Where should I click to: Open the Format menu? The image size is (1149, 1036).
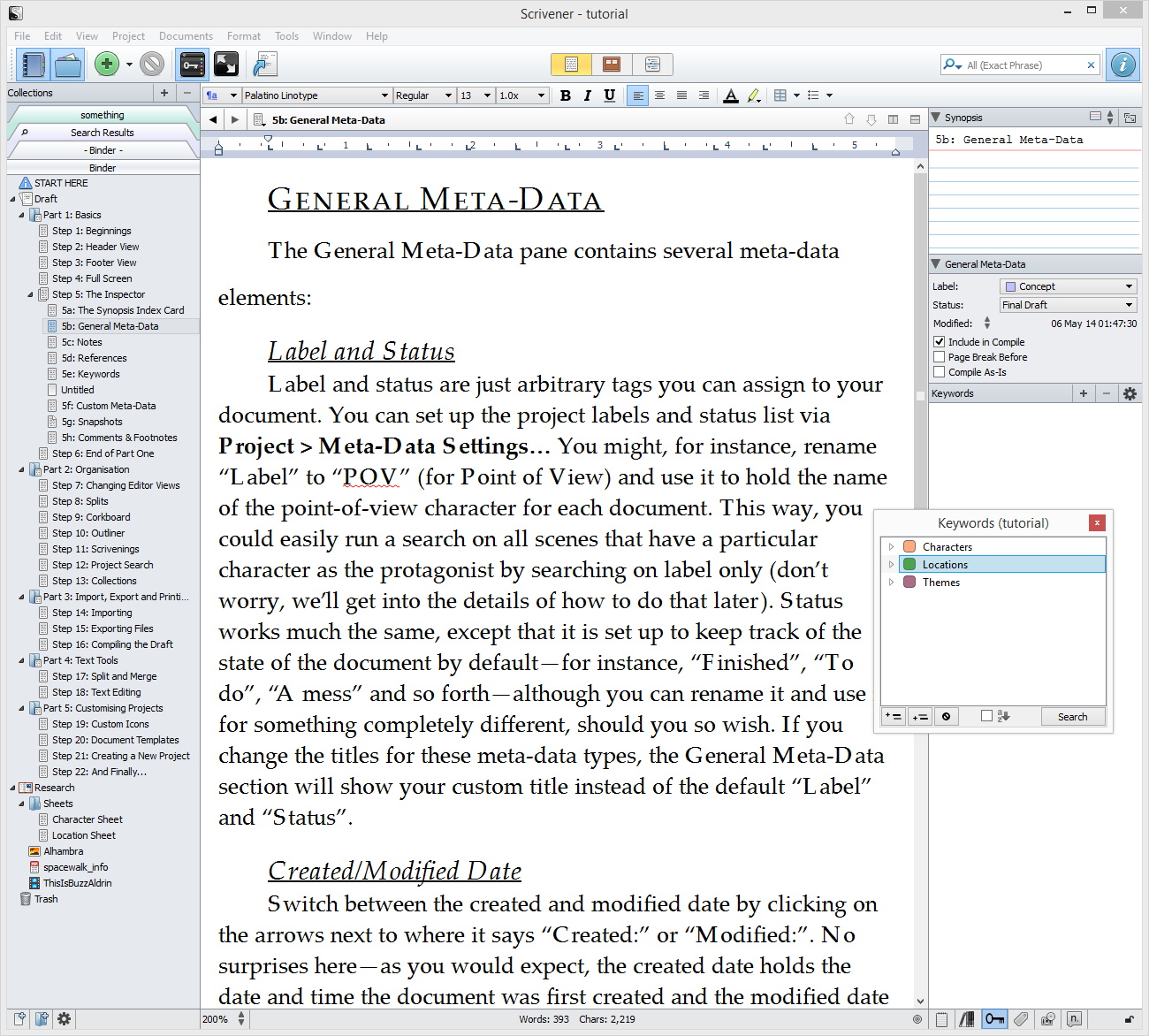(x=244, y=36)
